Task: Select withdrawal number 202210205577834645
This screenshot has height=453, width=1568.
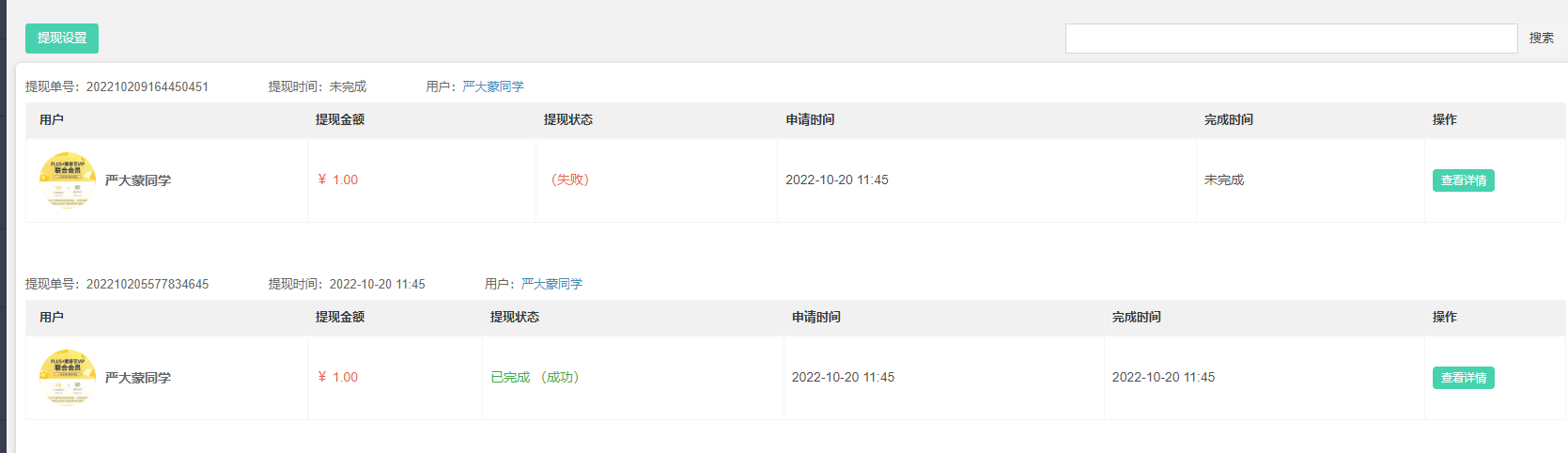Action: pyautogui.click(x=147, y=284)
